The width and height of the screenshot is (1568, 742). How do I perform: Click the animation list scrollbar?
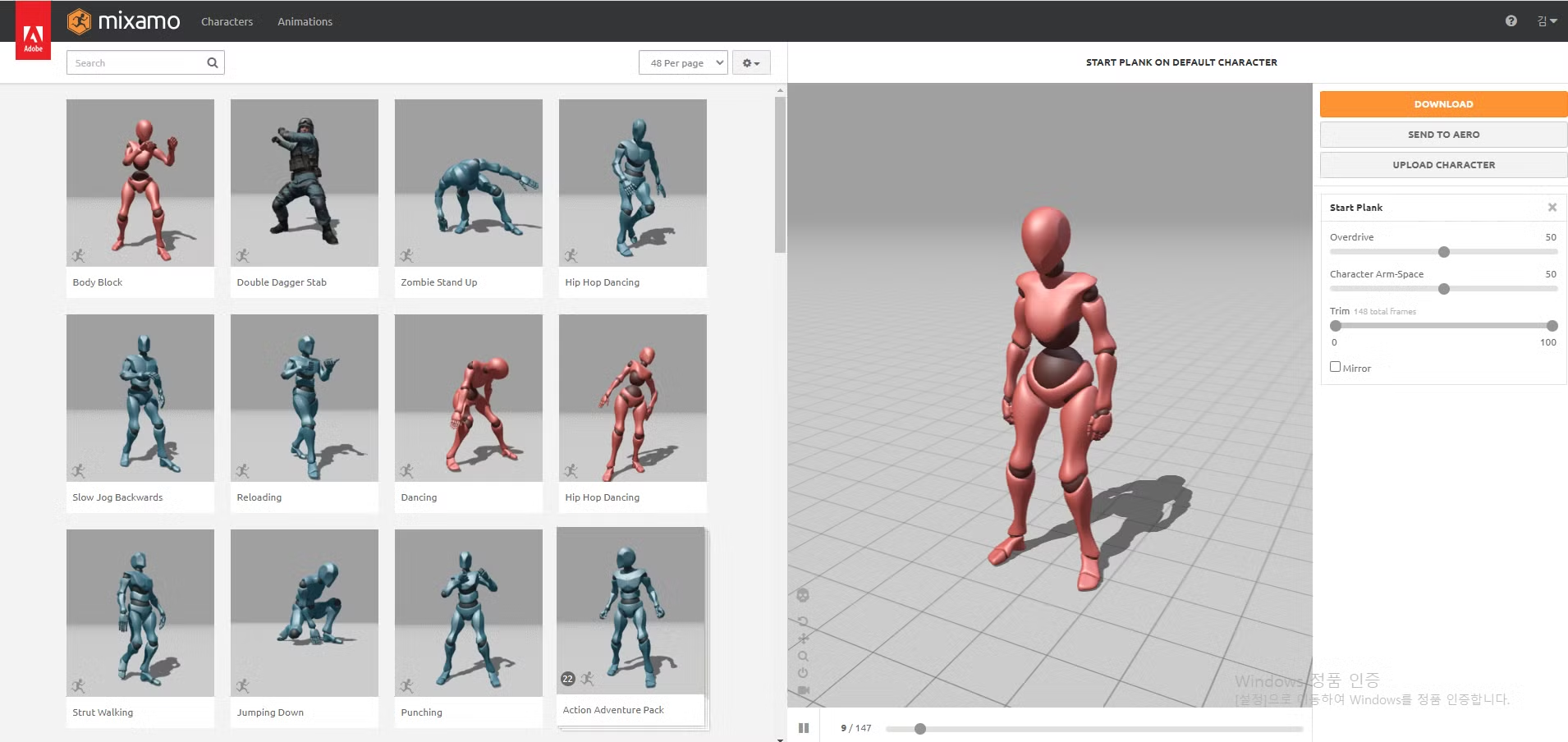780,175
